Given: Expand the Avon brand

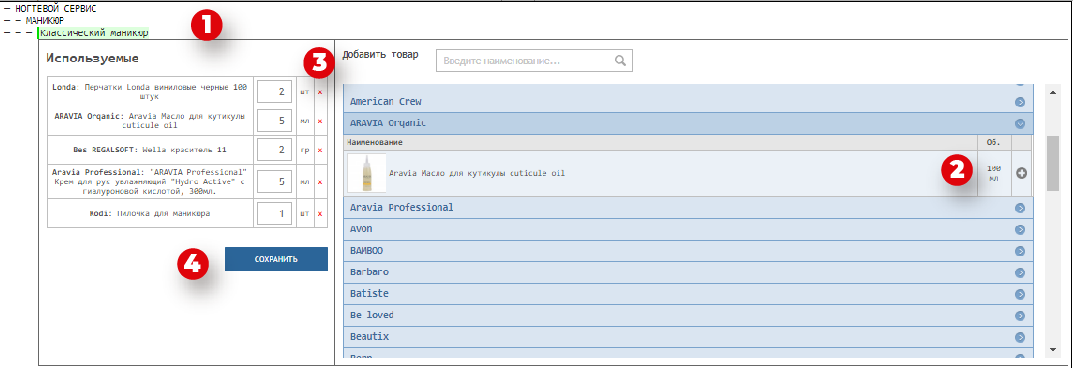Looking at the screenshot, I should [x=1020, y=230].
